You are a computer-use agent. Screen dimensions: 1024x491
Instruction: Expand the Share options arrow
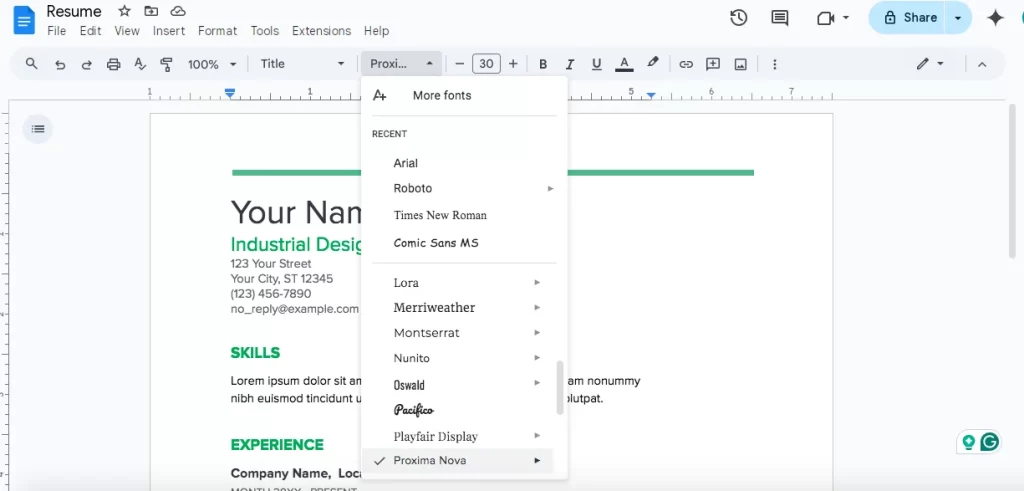[x=958, y=18]
